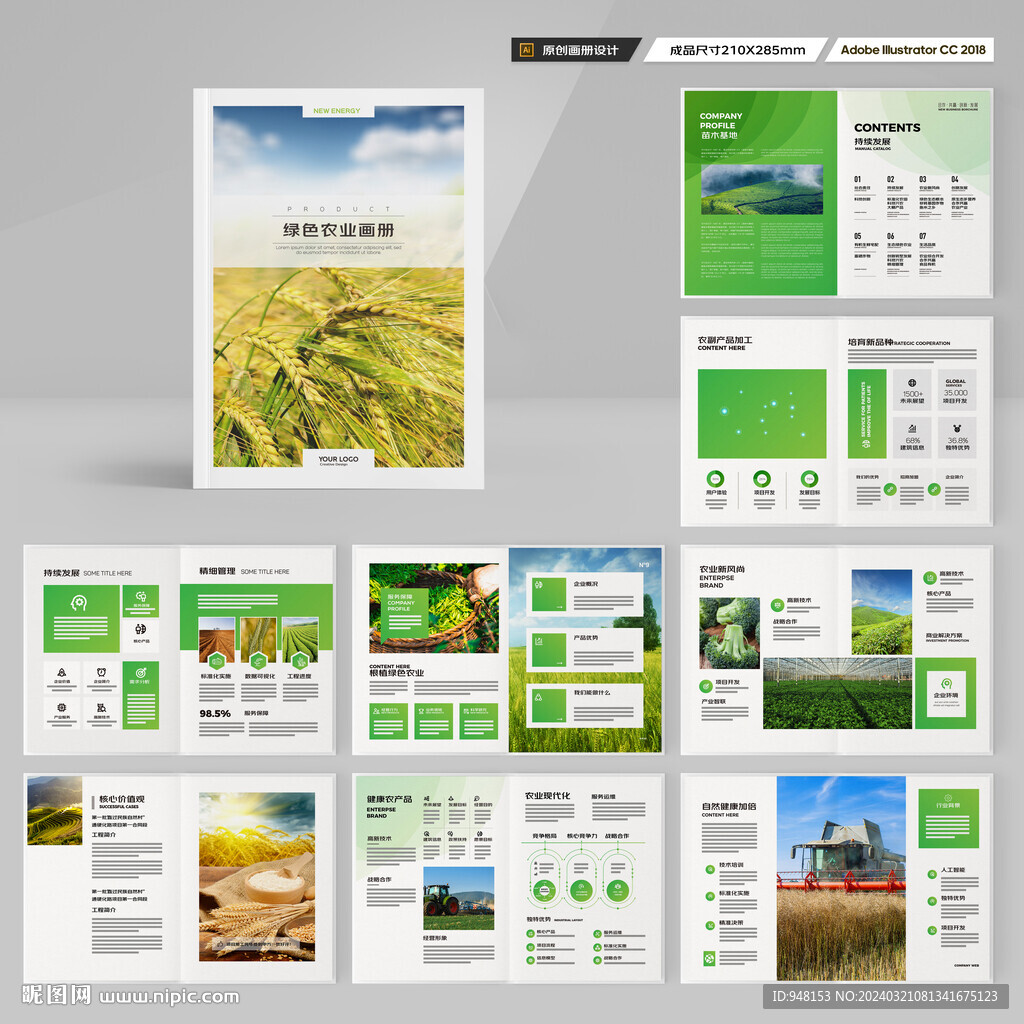Click the '农副产品加工' heading

pos(725,340)
